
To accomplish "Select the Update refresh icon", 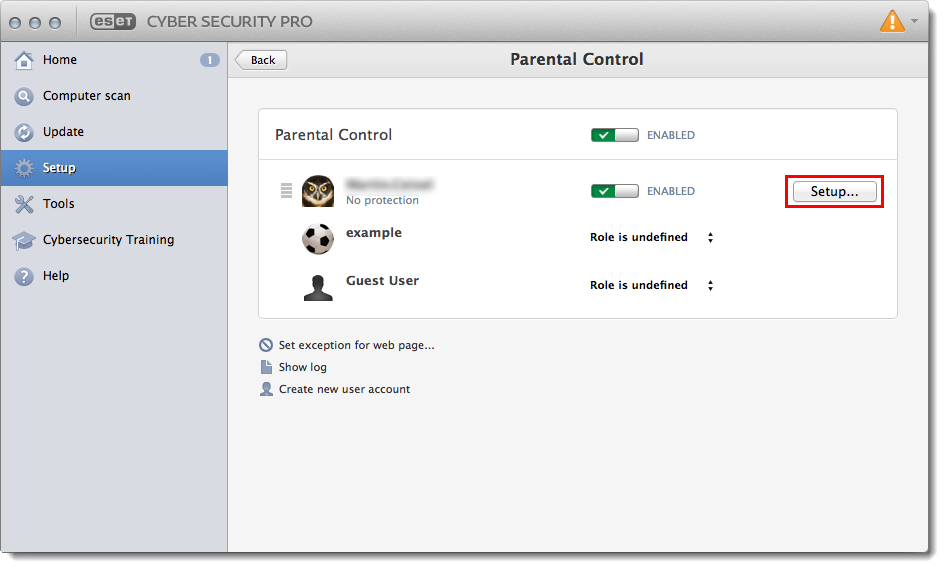I will click(x=24, y=133).
